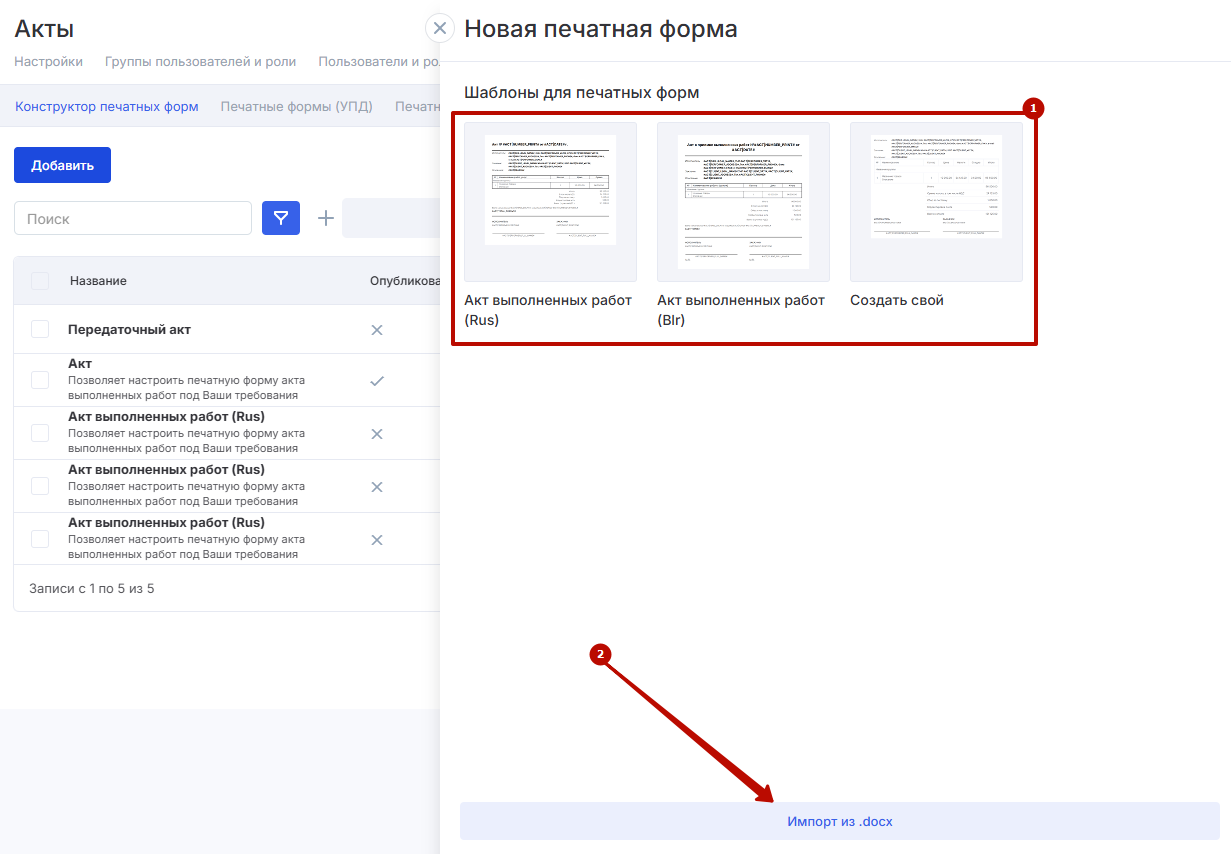
Task: Open the Настройки menu item
Action: point(48,61)
